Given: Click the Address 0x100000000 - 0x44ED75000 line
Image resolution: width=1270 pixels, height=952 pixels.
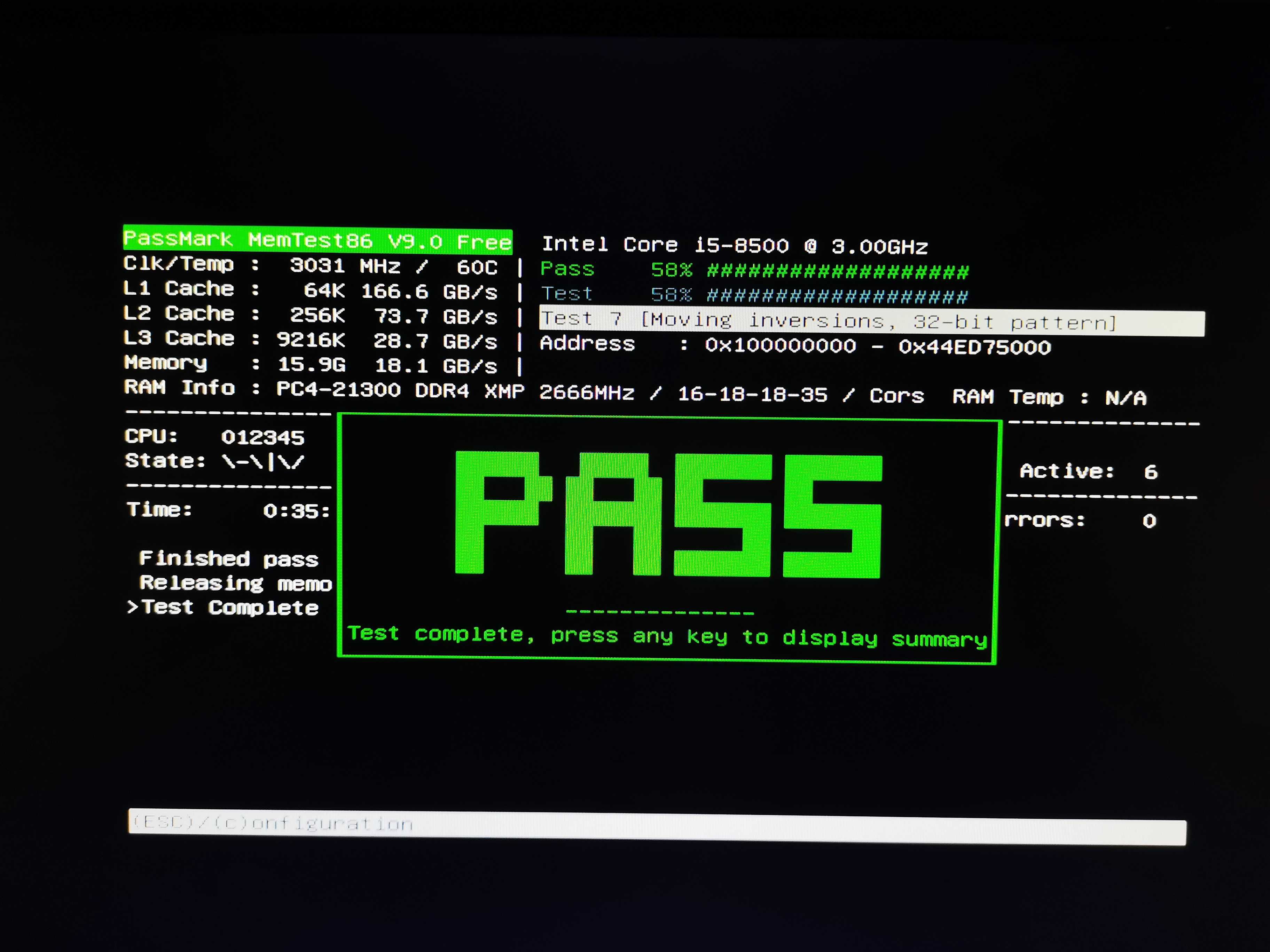Looking at the screenshot, I should pyautogui.click(x=795, y=345).
